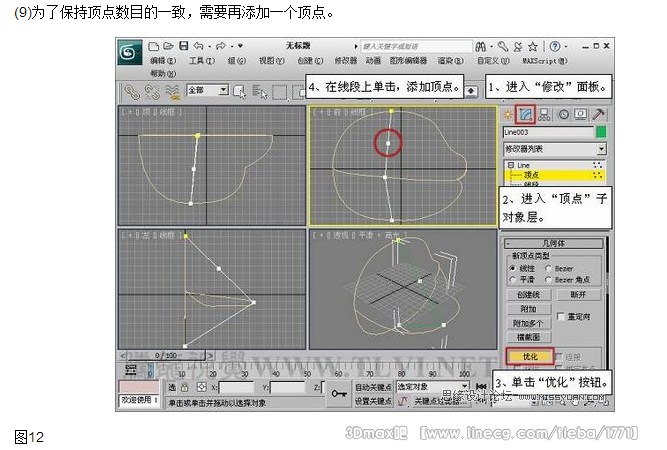The height and width of the screenshot is (450, 667).
Task: Enable the 重定向 checkbox
Action: point(561,316)
